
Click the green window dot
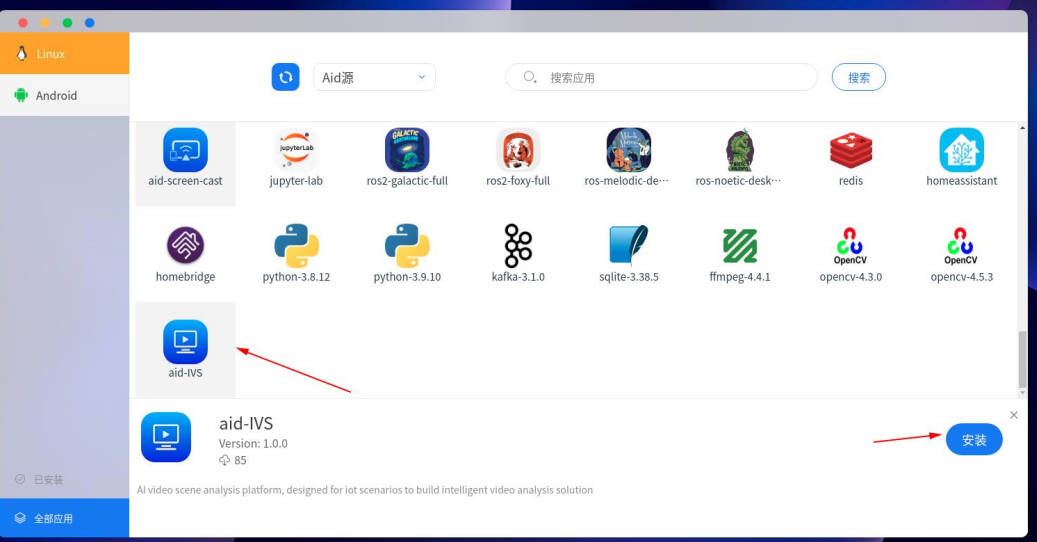67,22
